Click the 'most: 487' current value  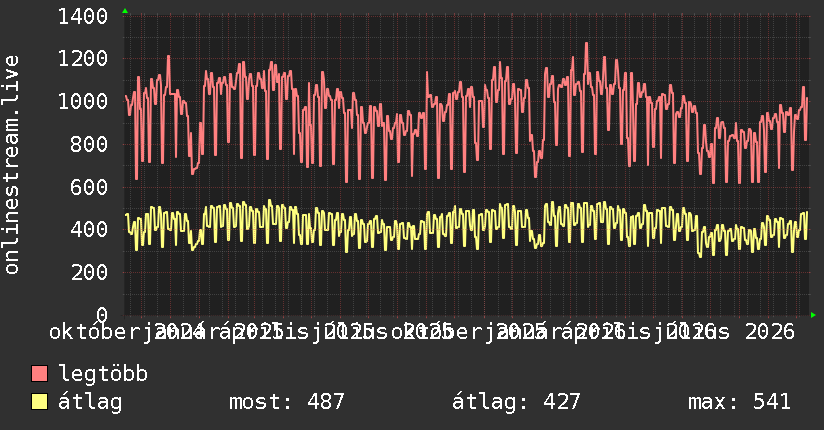286,402
